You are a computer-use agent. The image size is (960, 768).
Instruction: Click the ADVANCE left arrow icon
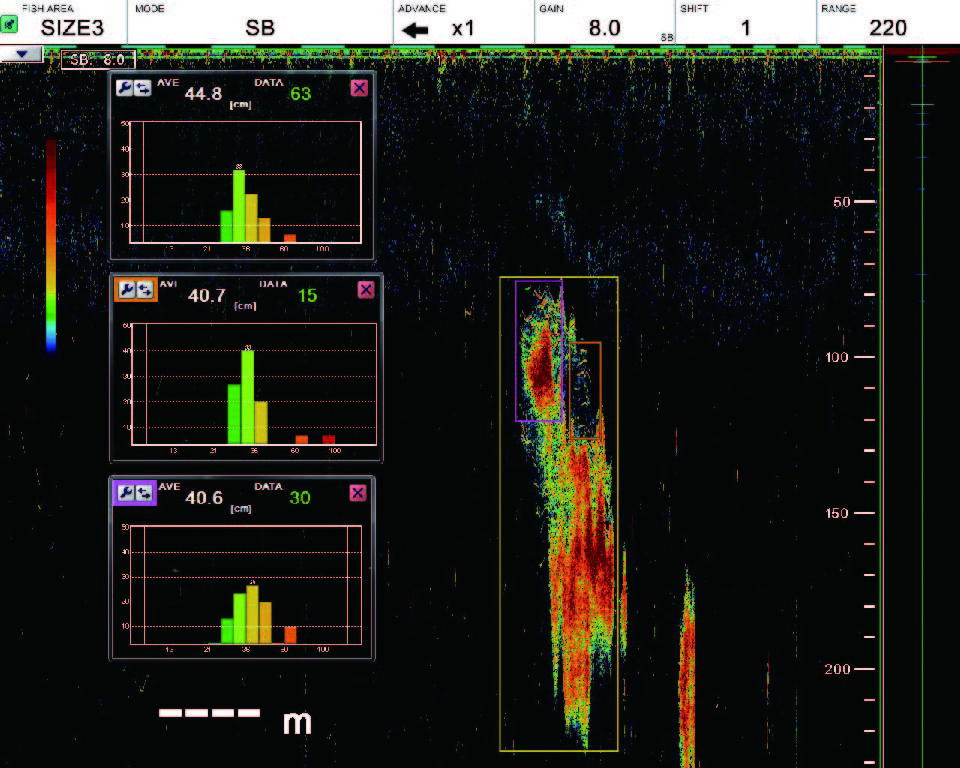click(415, 29)
